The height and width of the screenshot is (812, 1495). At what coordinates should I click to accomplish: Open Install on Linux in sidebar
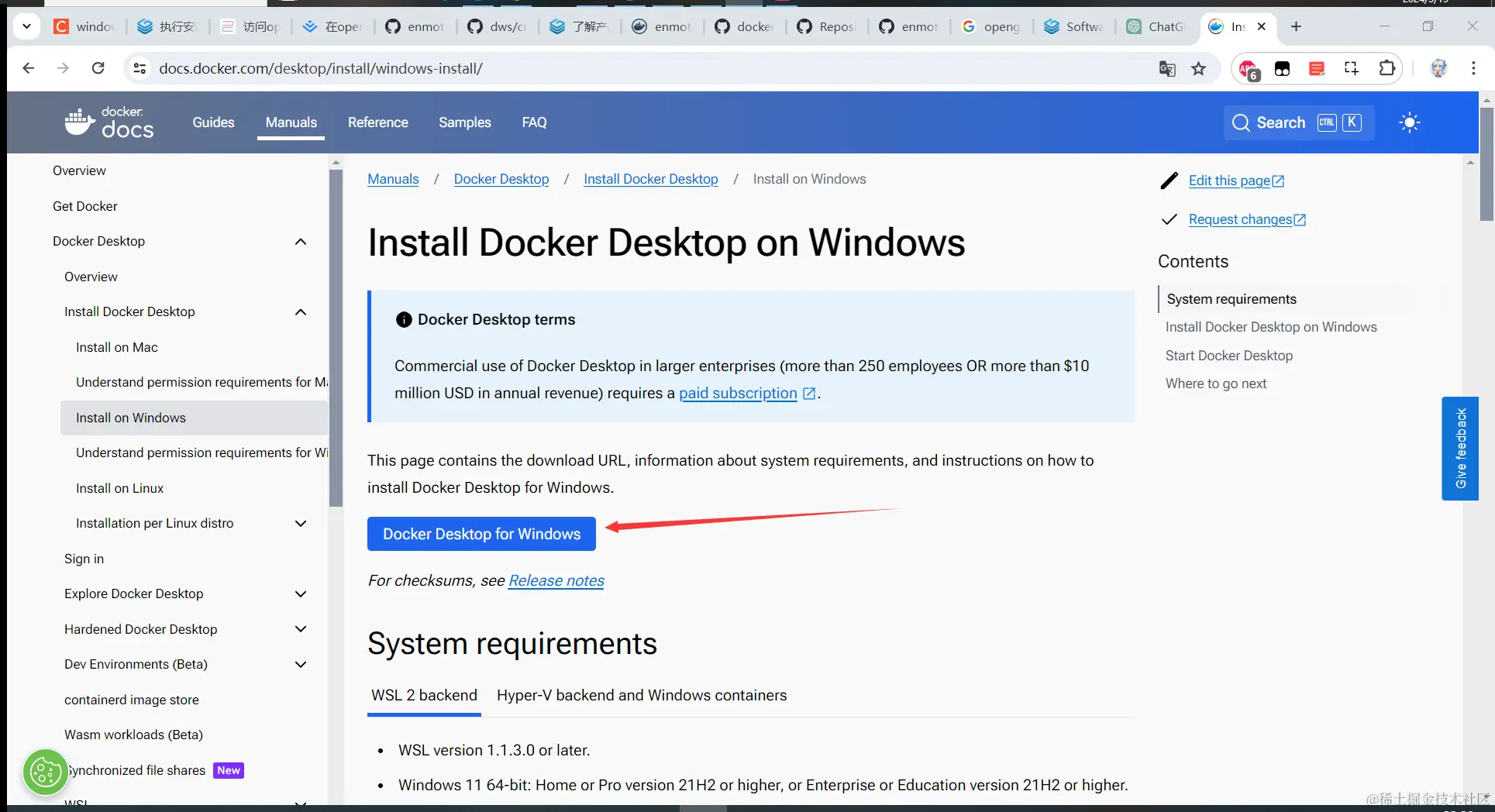click(120, 488)
